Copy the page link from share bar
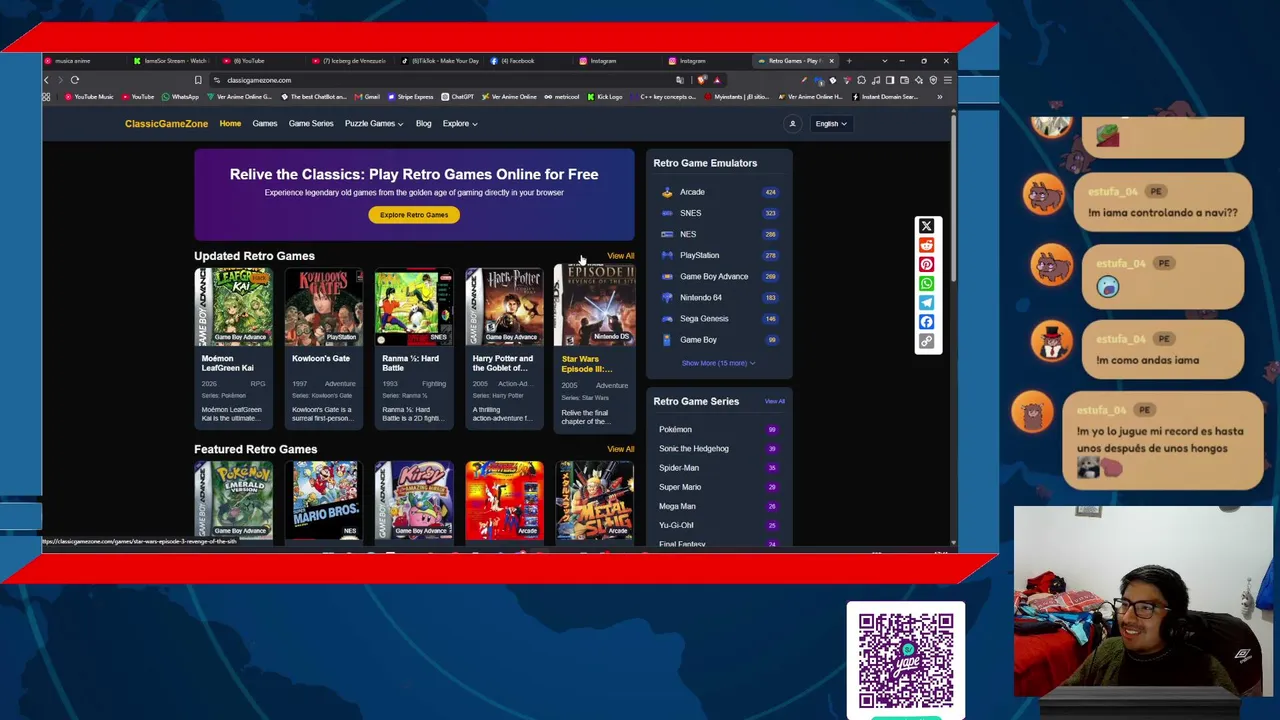The height and width of the screenshot is (720, 1280). tap(926, 342)
